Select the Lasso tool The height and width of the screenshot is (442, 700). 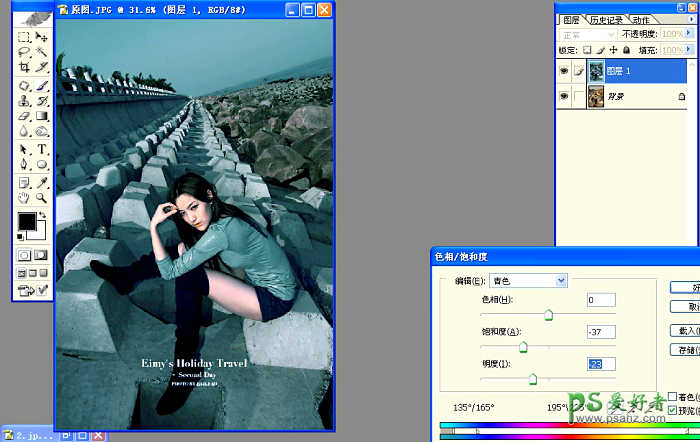(24, 52)
